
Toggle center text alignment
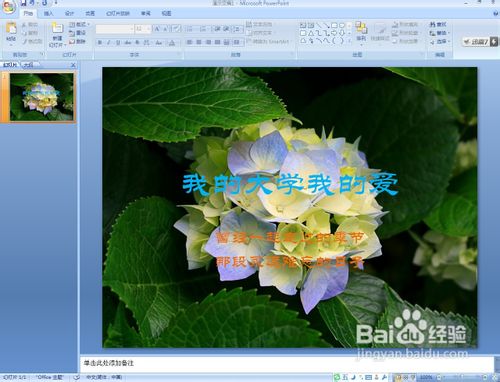[199, 42]
